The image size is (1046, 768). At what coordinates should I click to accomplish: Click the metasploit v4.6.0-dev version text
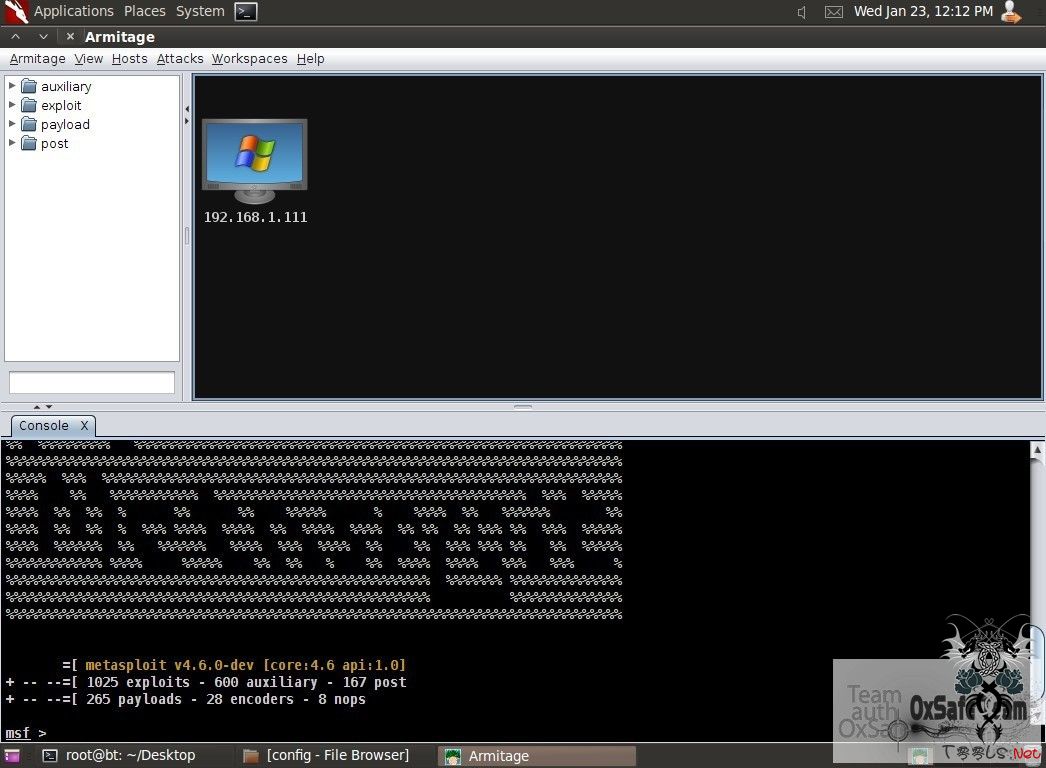click(x=245, y=665)
